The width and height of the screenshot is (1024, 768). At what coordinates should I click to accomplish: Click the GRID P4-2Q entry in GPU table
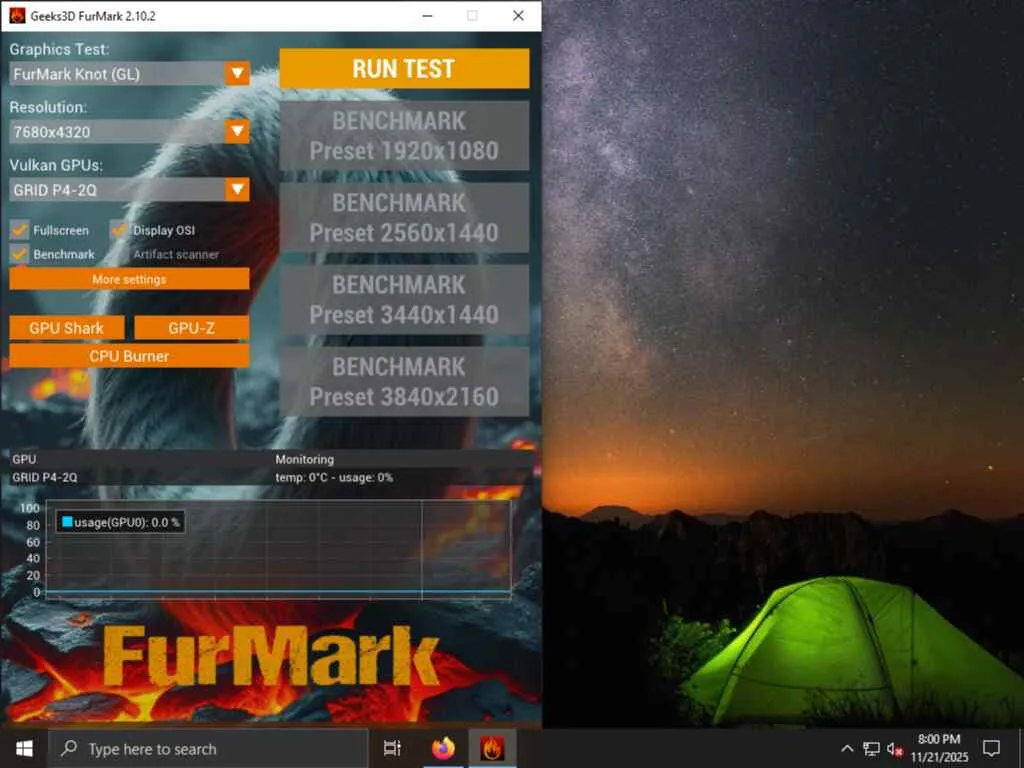pyautogui.click(x=44, y=477)
